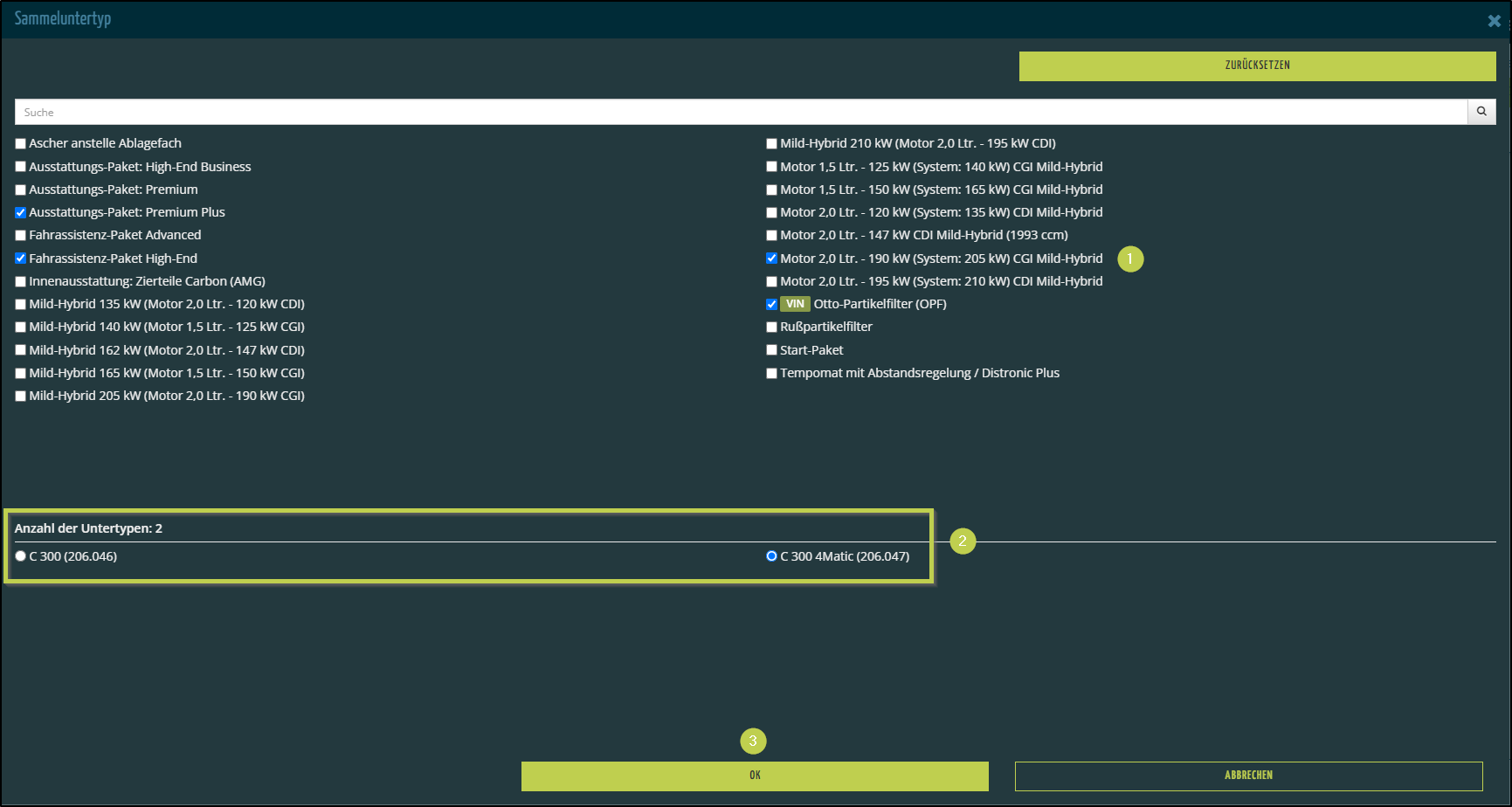1512x807 pixels.
Task: Enable Ascher anstelle Ablagefach checkbox
Action: point(21,144)
